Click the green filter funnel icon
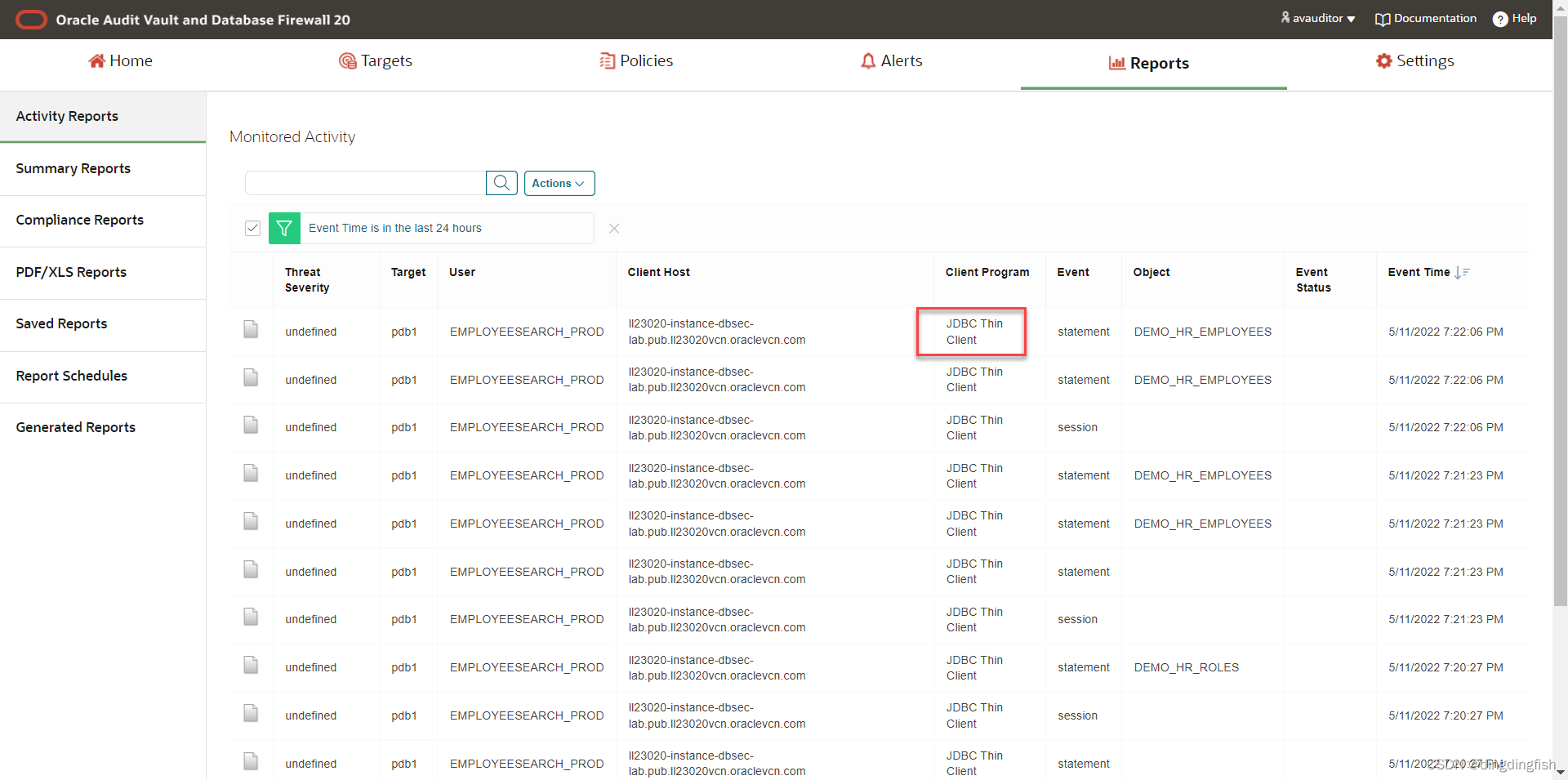Screen dimensions: 1568x780 click(x=284, y=229)
